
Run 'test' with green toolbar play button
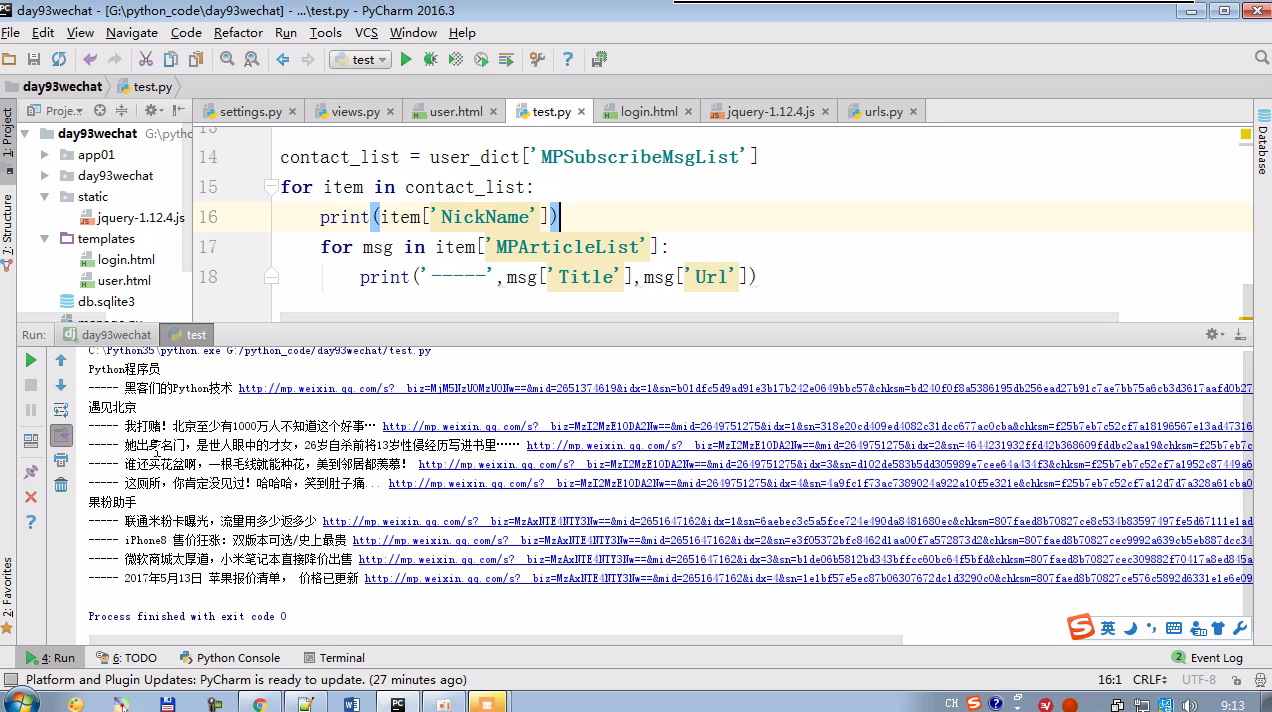(406, 60)
